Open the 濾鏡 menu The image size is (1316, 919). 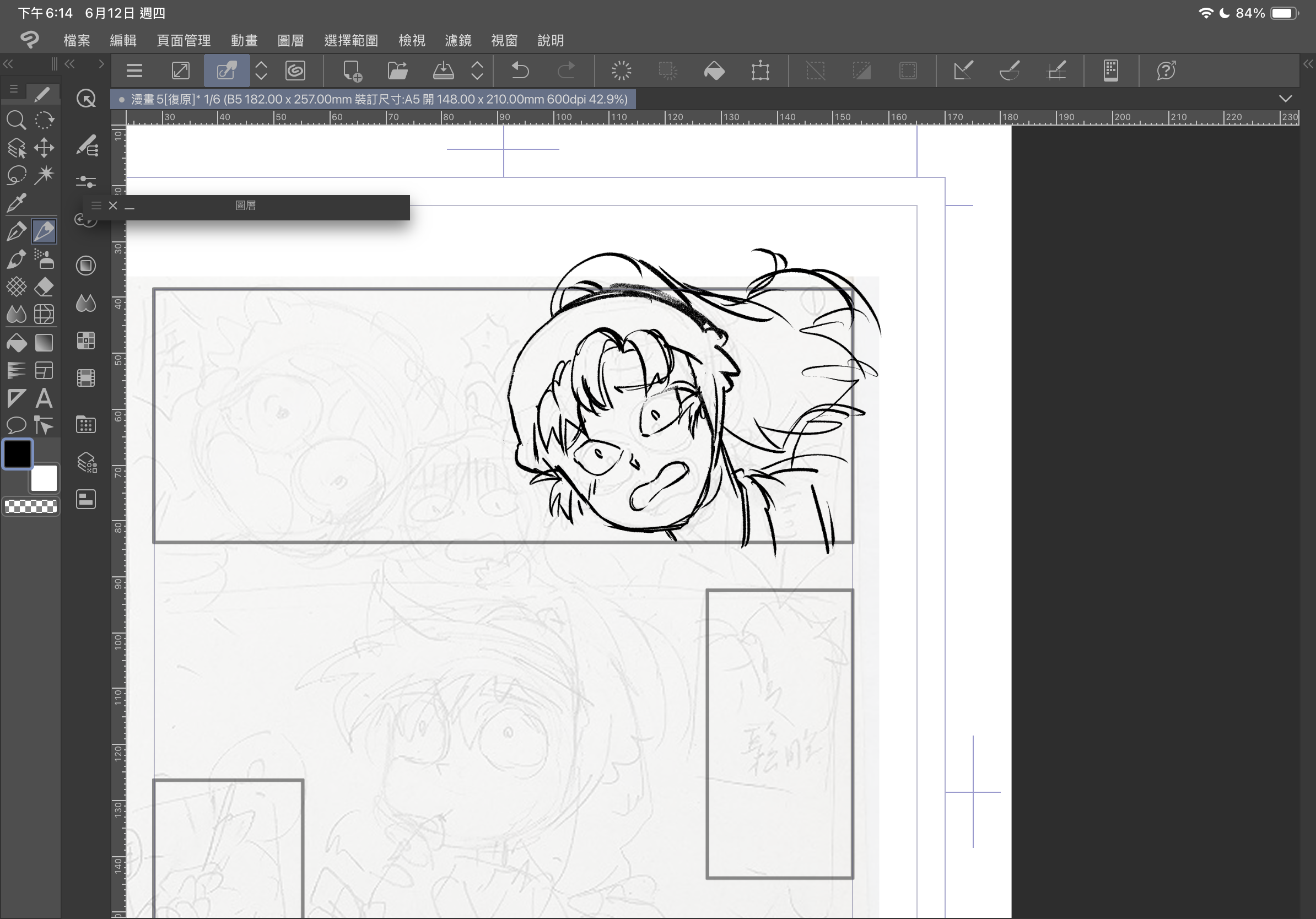(458, 41)
